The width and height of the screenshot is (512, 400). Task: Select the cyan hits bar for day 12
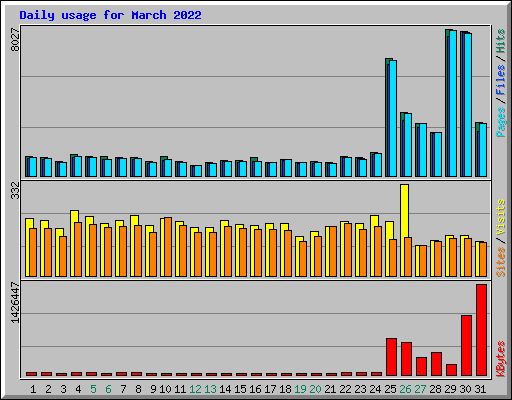[x=198, y=171]
